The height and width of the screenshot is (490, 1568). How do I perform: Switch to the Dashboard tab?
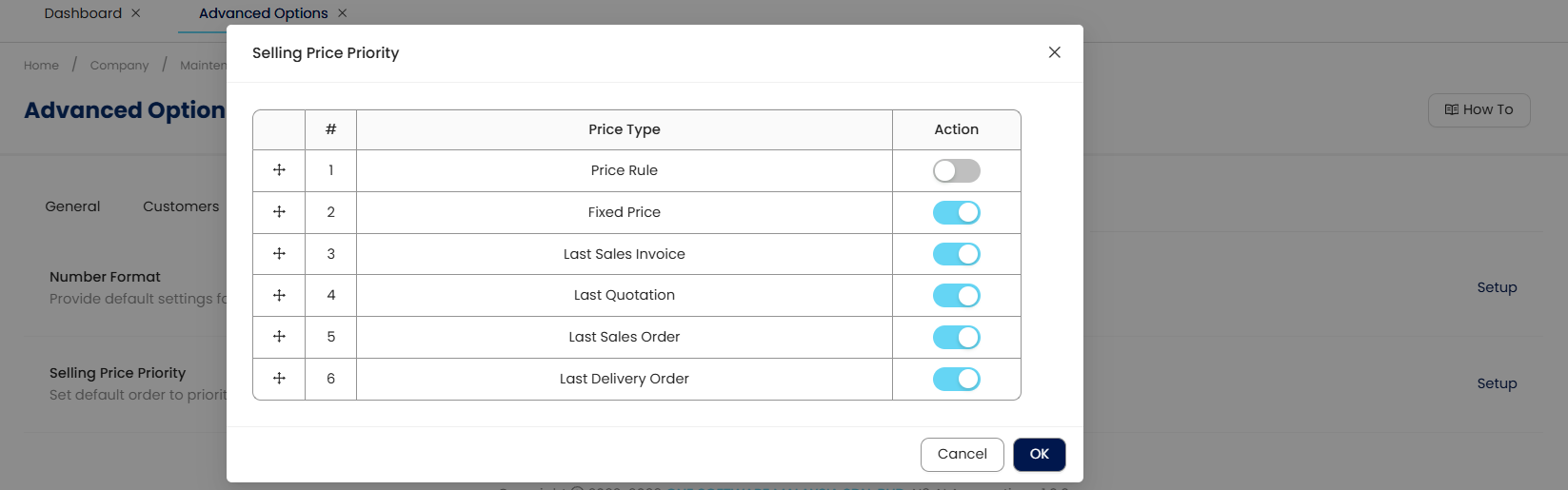point(83,13)
